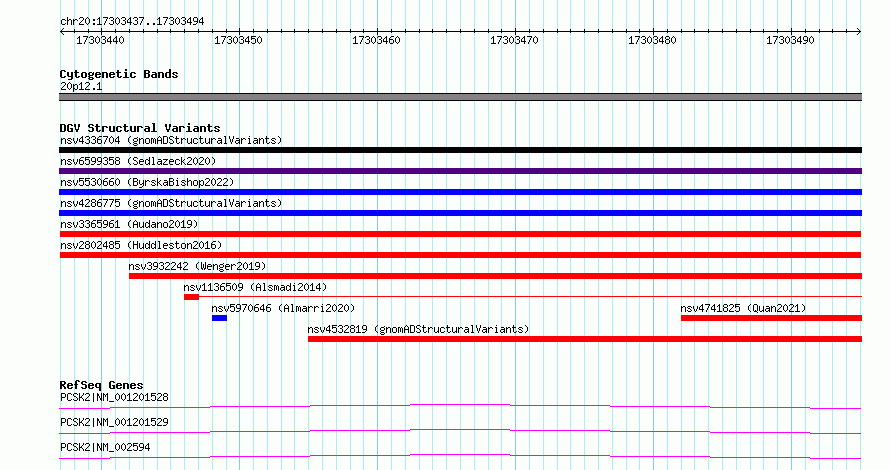This screenshot has height=470, width=890.
Task: Open variant nsv4286775 label
Action: [171, 203]
